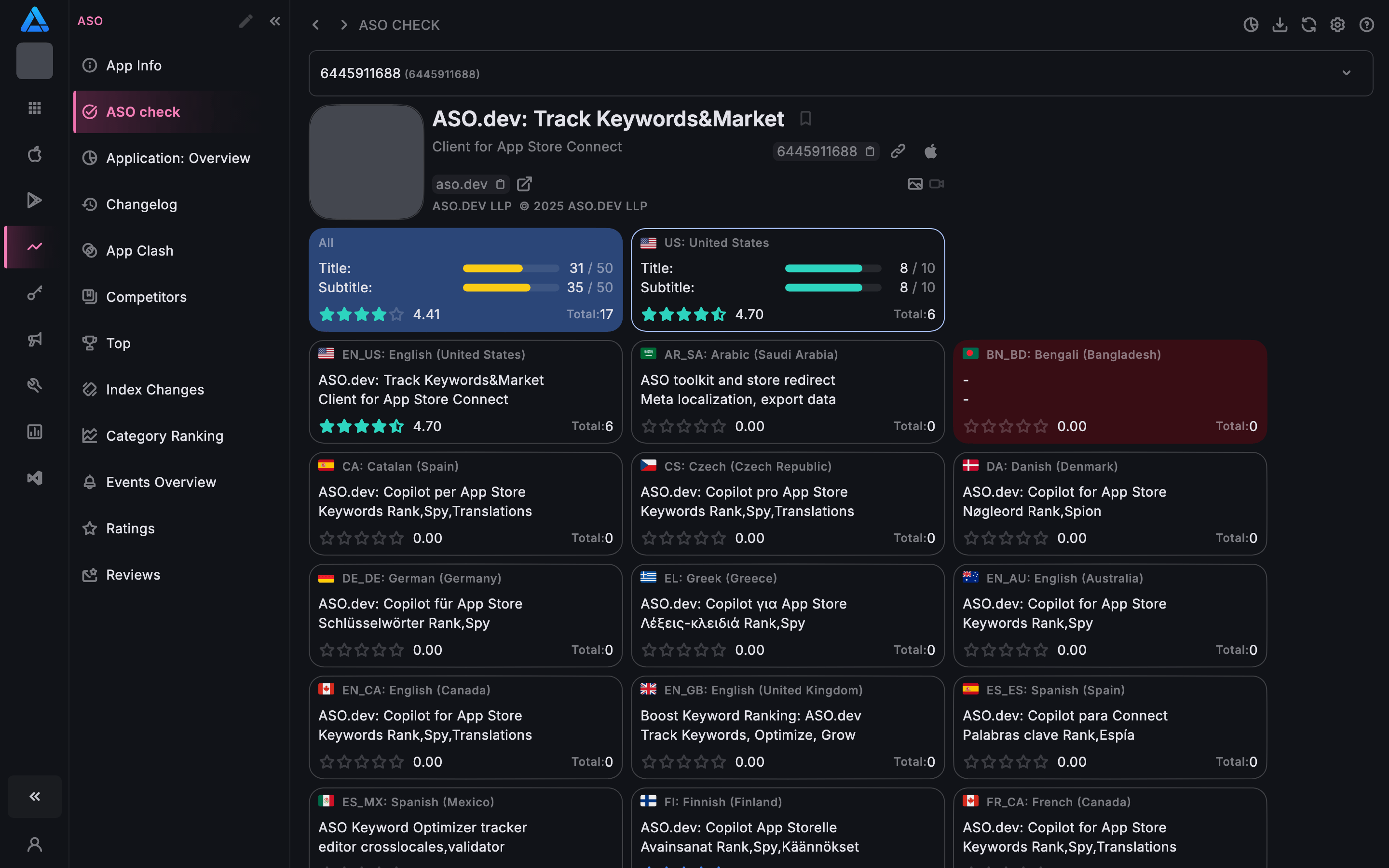Viewport: 1389px width, 868px height.
Task: Click the pencil edit icon beside ASO
Action: point(245,21)
